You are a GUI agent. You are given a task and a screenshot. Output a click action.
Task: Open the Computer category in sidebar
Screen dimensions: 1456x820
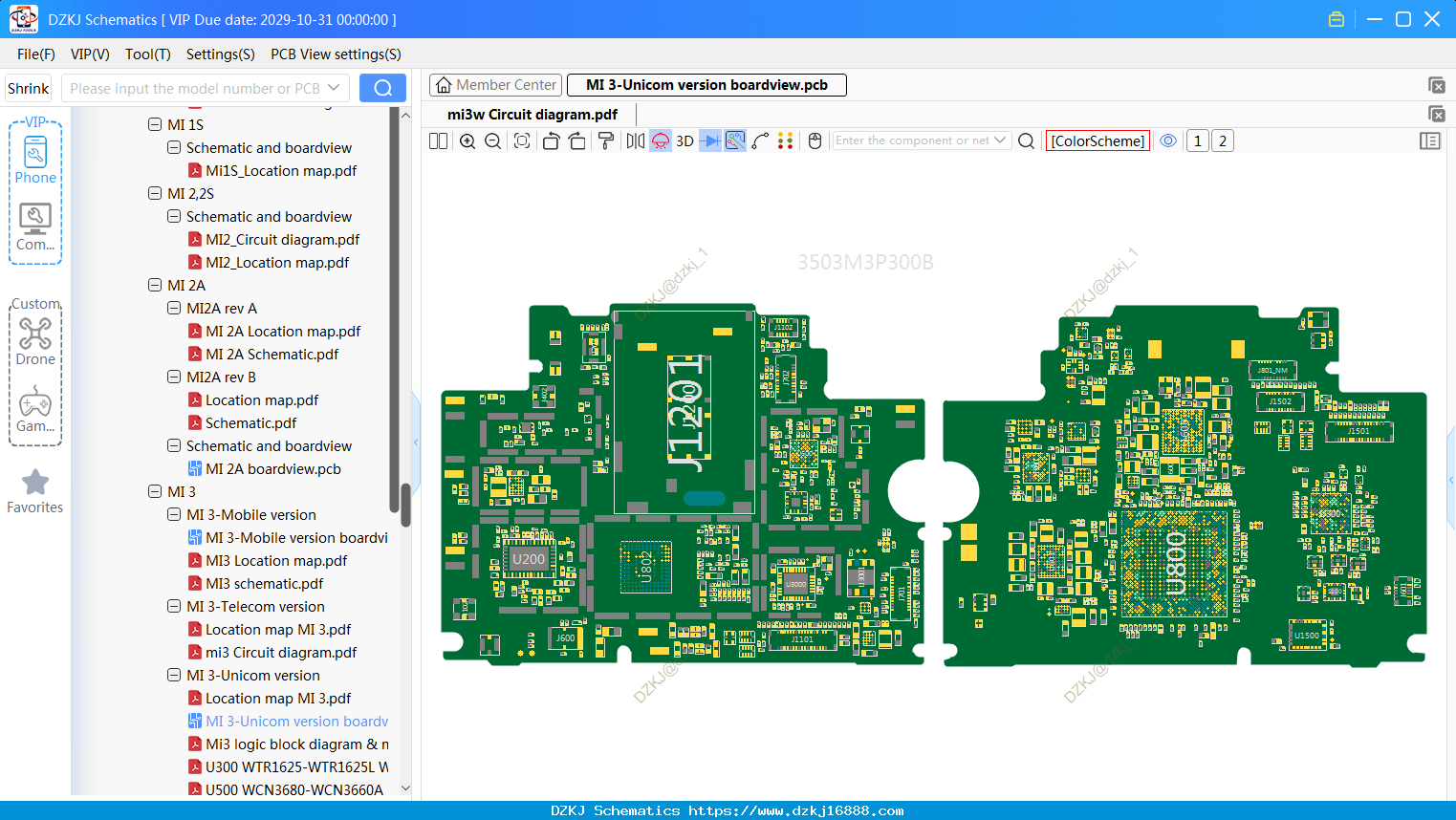(35, 227)
